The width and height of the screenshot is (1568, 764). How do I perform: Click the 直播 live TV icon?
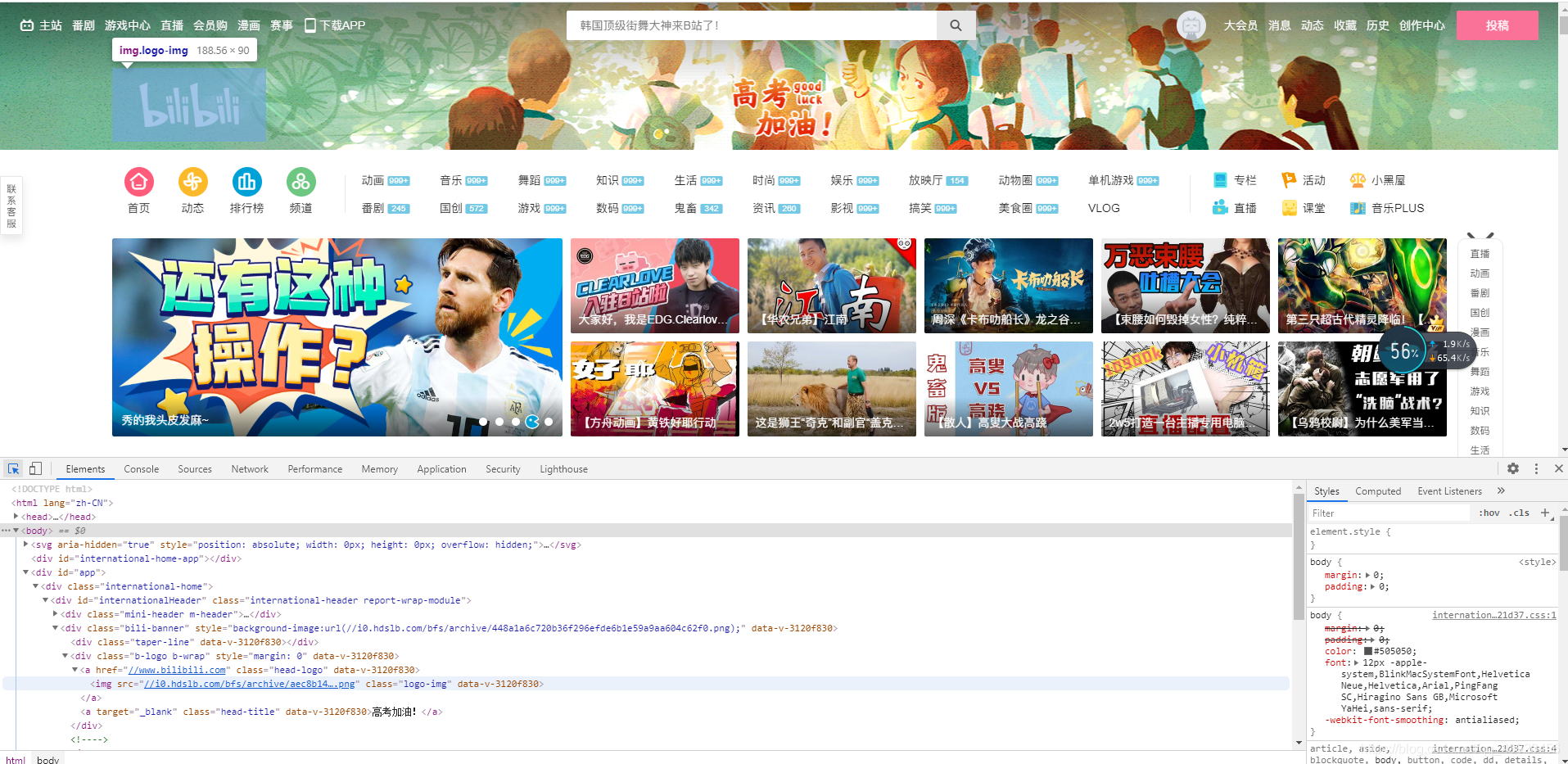(x=1220, y=208)
